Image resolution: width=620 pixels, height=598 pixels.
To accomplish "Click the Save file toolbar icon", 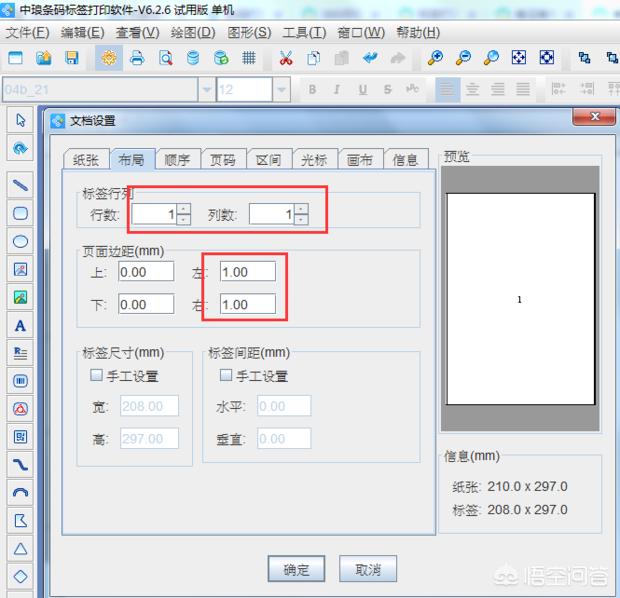I will (x=72, y=58).
